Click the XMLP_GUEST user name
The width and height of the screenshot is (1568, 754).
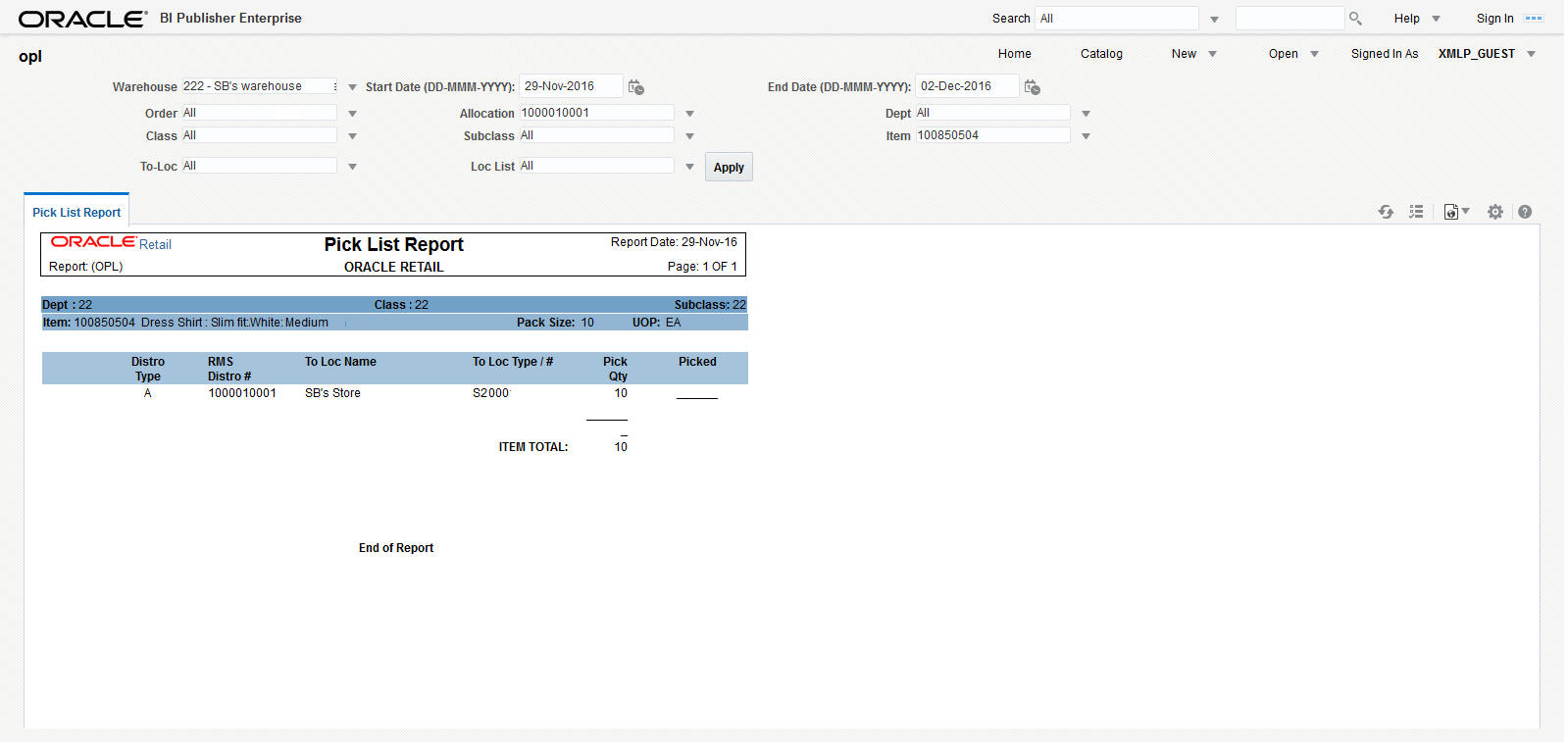[1476, 54]
